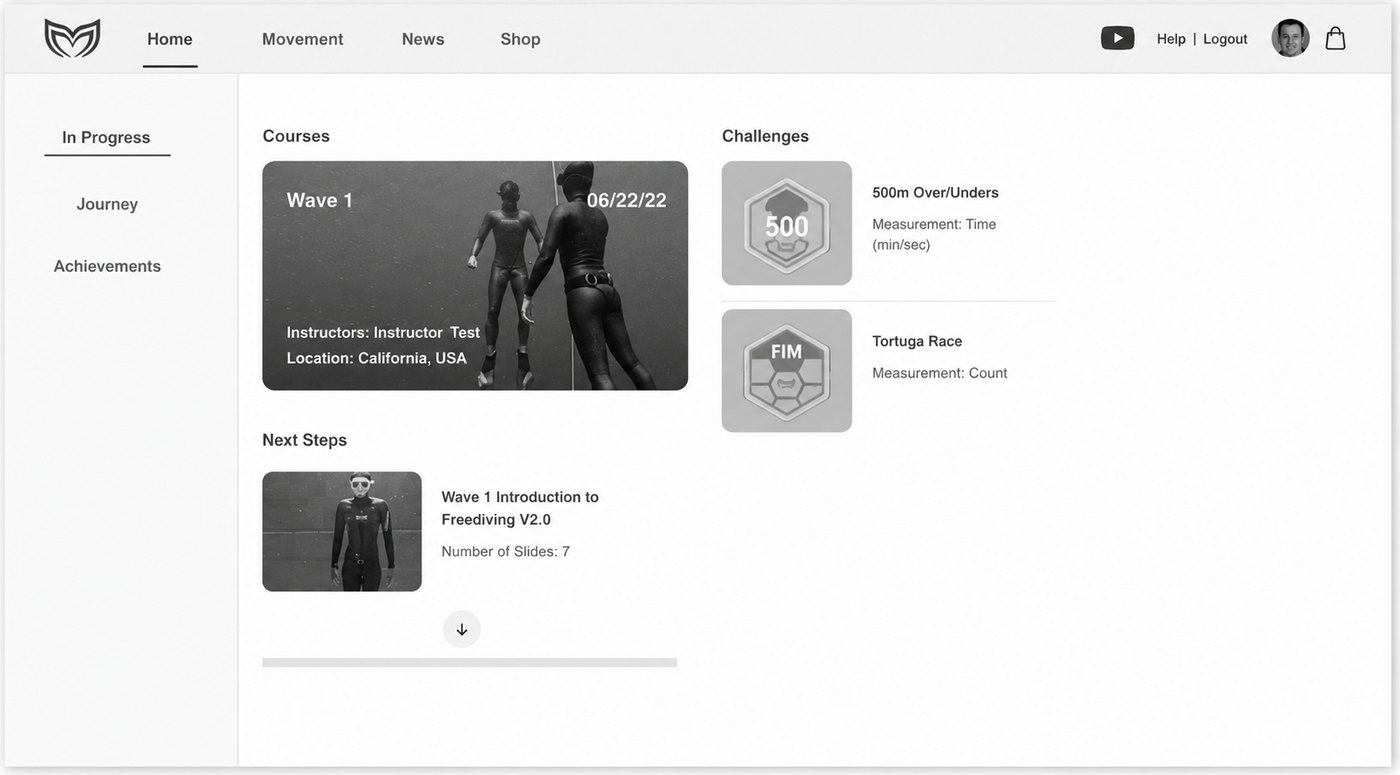The height and width of the screenshot is (775, 1400).
Task: Open Achievements in the sidebar
Action: coord(107,266)
